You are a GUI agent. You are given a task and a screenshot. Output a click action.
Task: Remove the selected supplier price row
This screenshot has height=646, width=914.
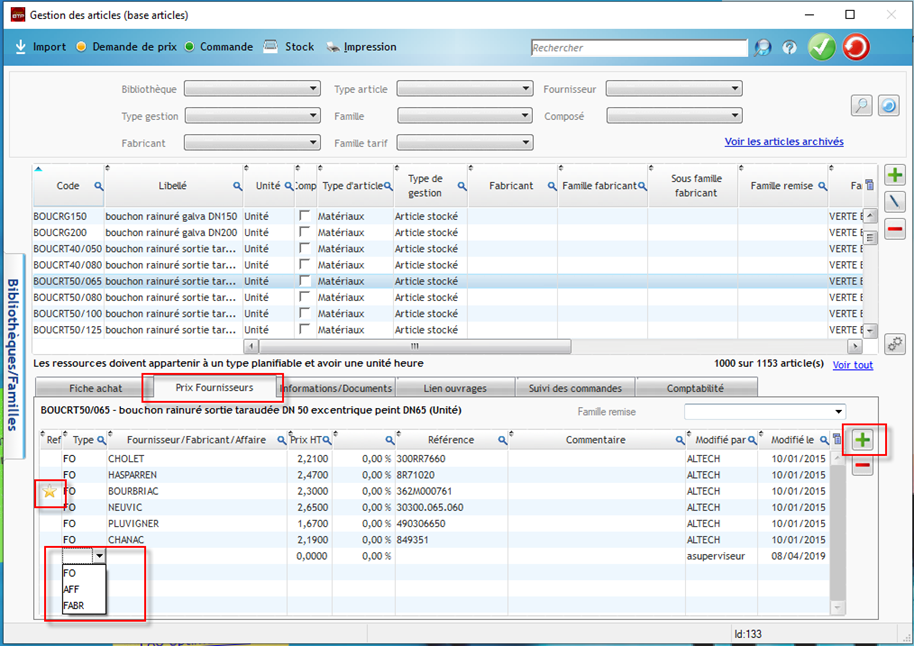[x=862, y=467]
